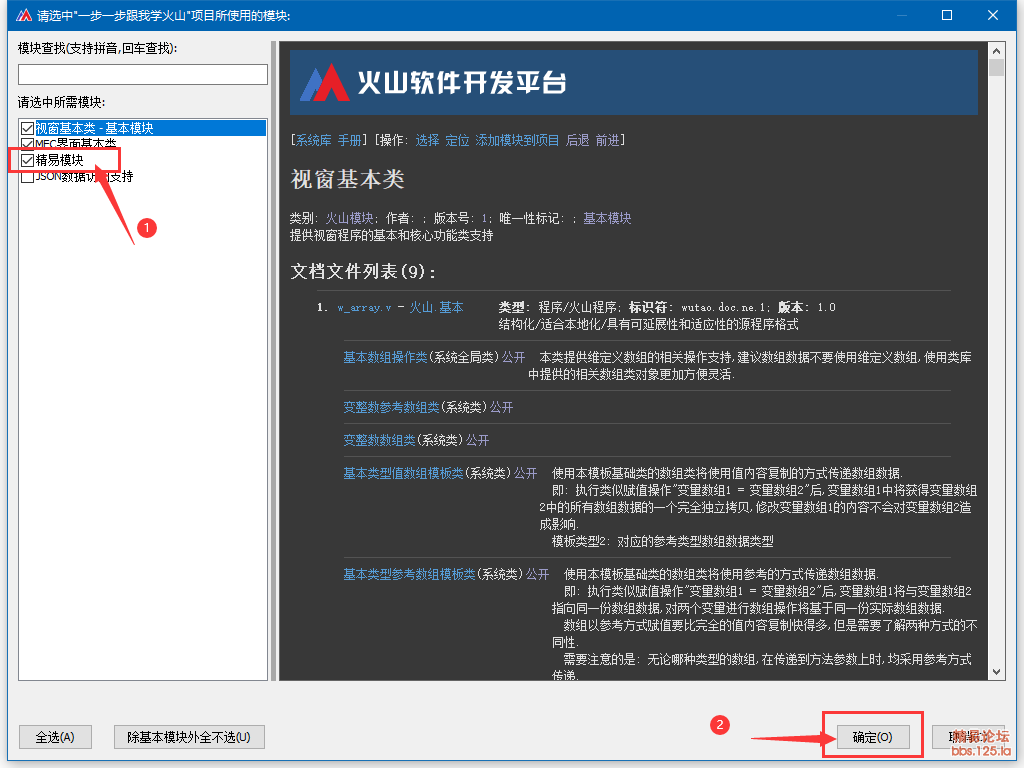This screenshot has height=768, width=1024.
Task: Open 基本类型参考数组模板类 link
Action: click(x=409, y=574)
